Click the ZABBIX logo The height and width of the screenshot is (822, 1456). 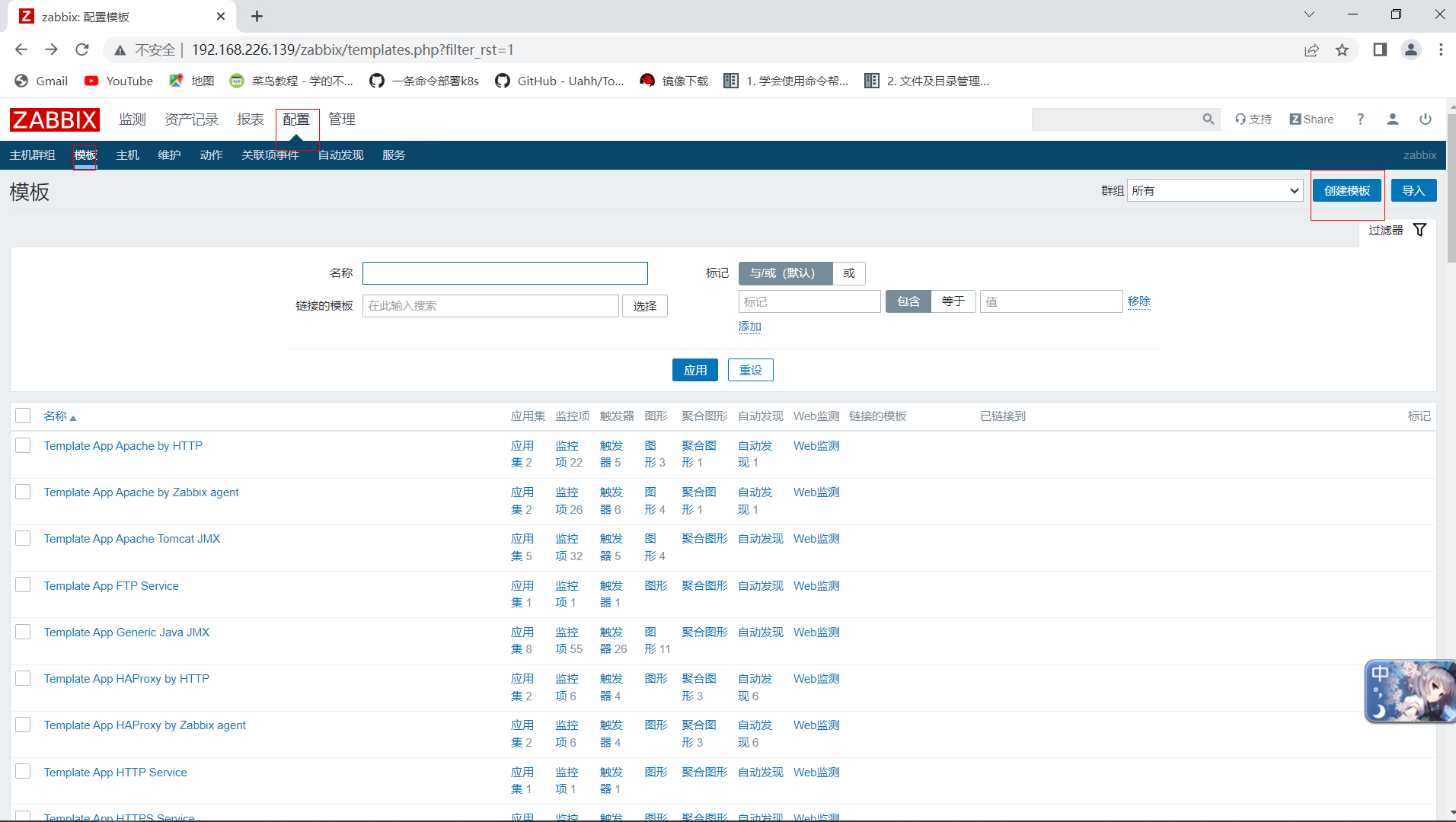tap(54, 119)
